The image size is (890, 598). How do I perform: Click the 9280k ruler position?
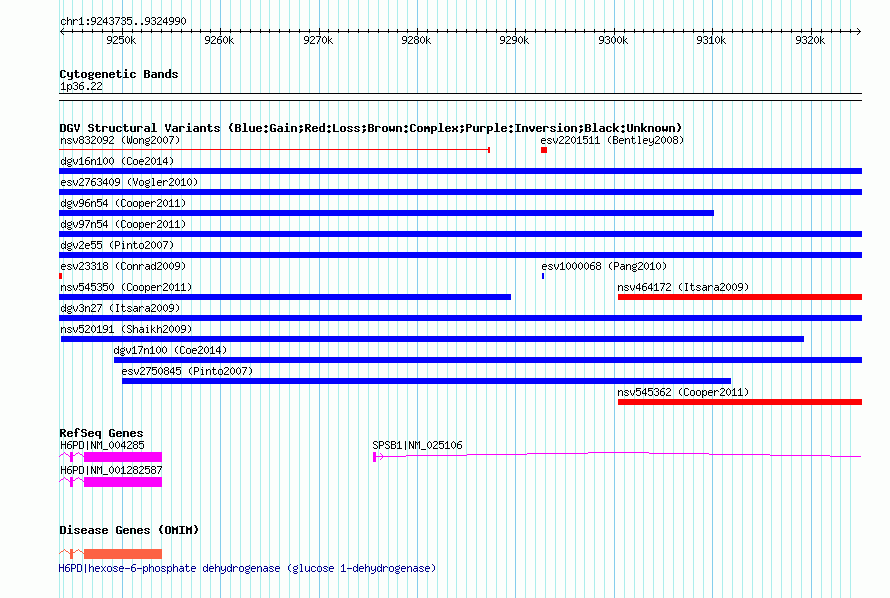(416, 40)
